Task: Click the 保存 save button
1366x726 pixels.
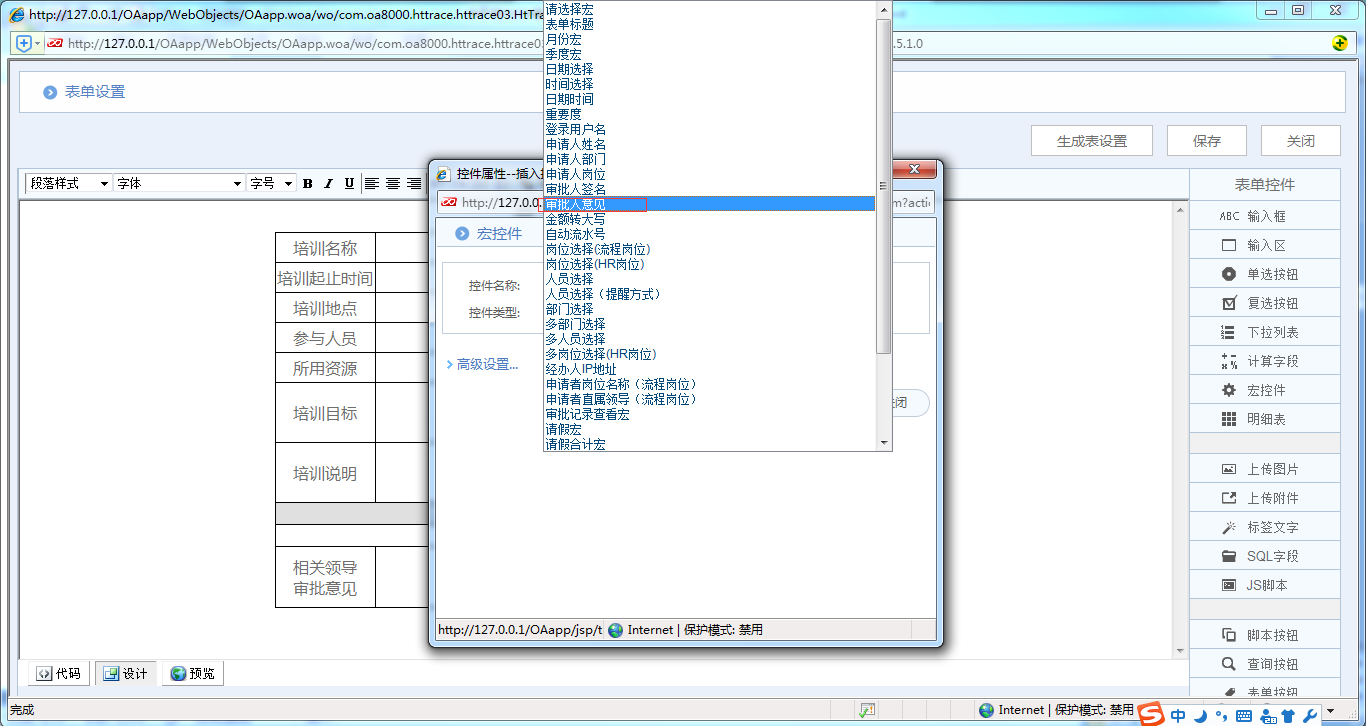Action: pyautogui.click(x=1206, y=140)
